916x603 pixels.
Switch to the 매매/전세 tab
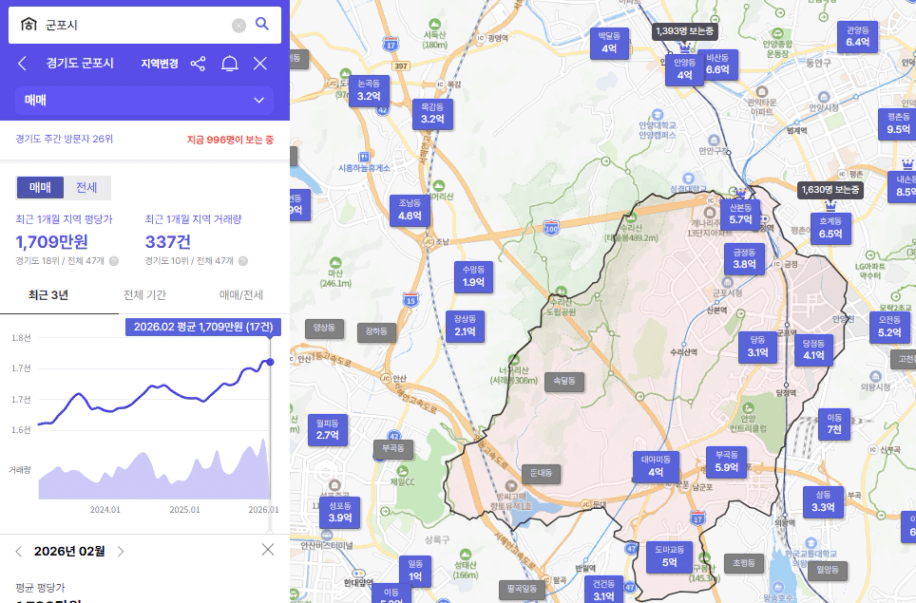241,295
